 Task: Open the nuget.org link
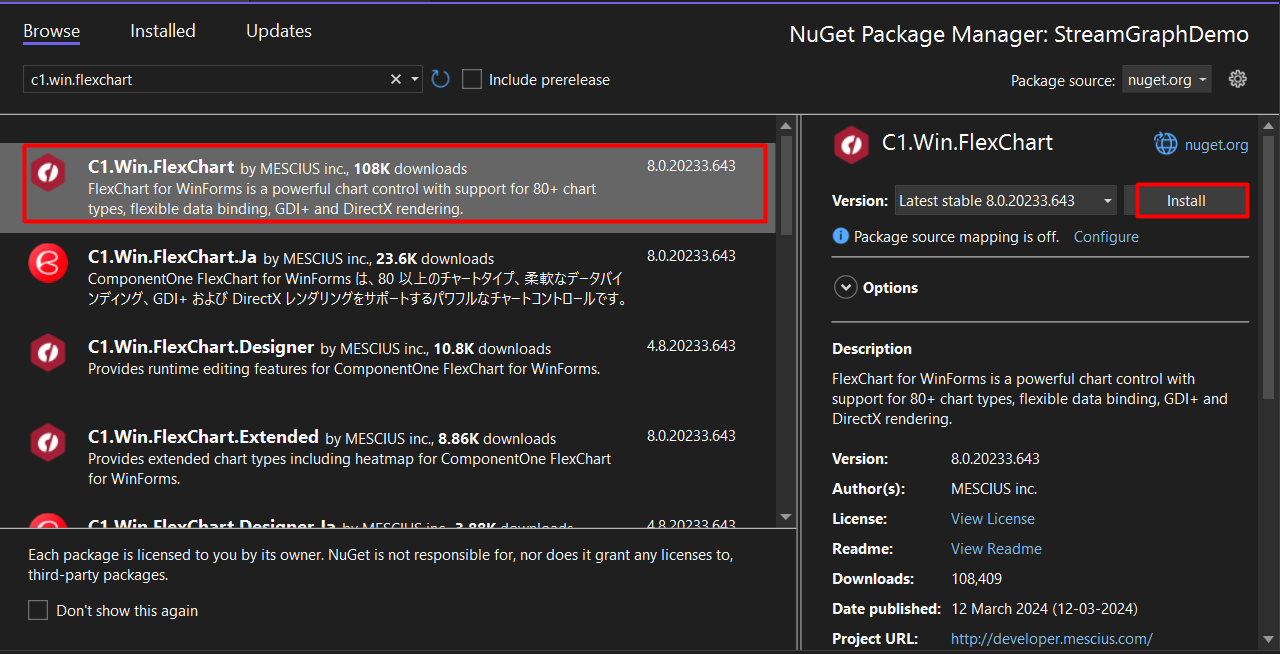(1216, 145)
